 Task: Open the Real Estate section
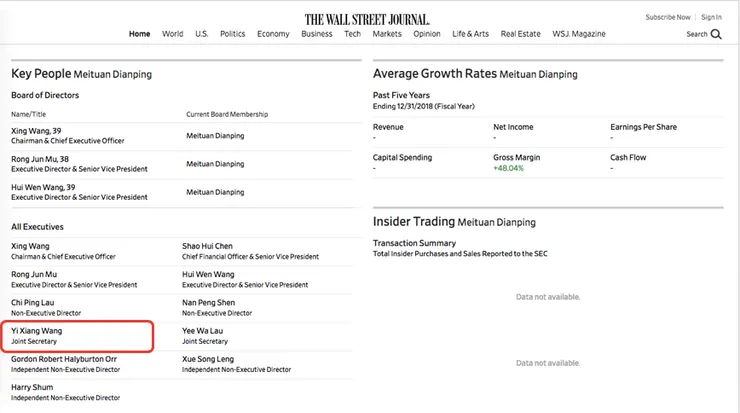pyautogui.click(x=521, y=34)
